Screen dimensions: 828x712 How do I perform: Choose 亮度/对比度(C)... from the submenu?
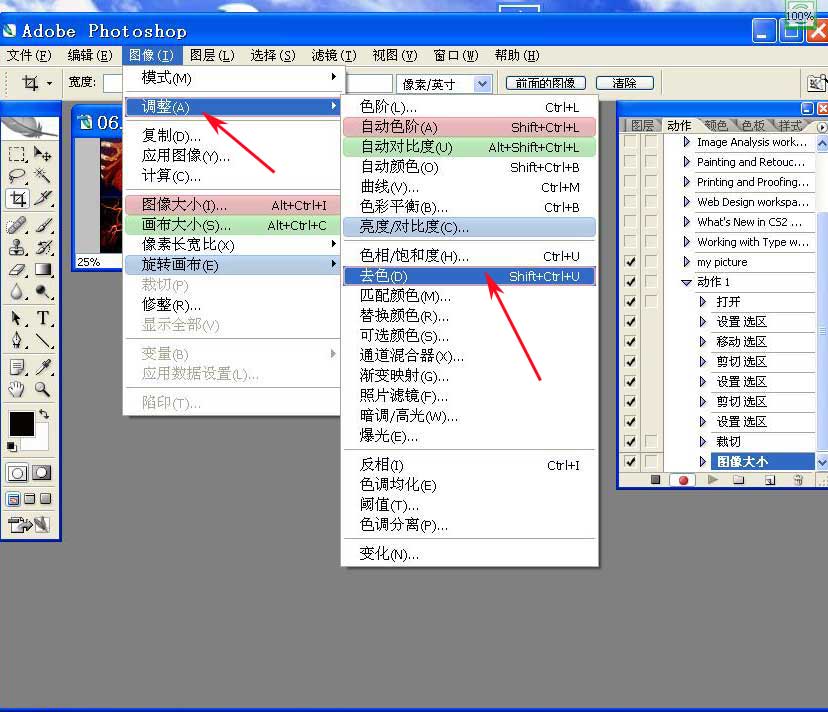(x=469, y=227)
